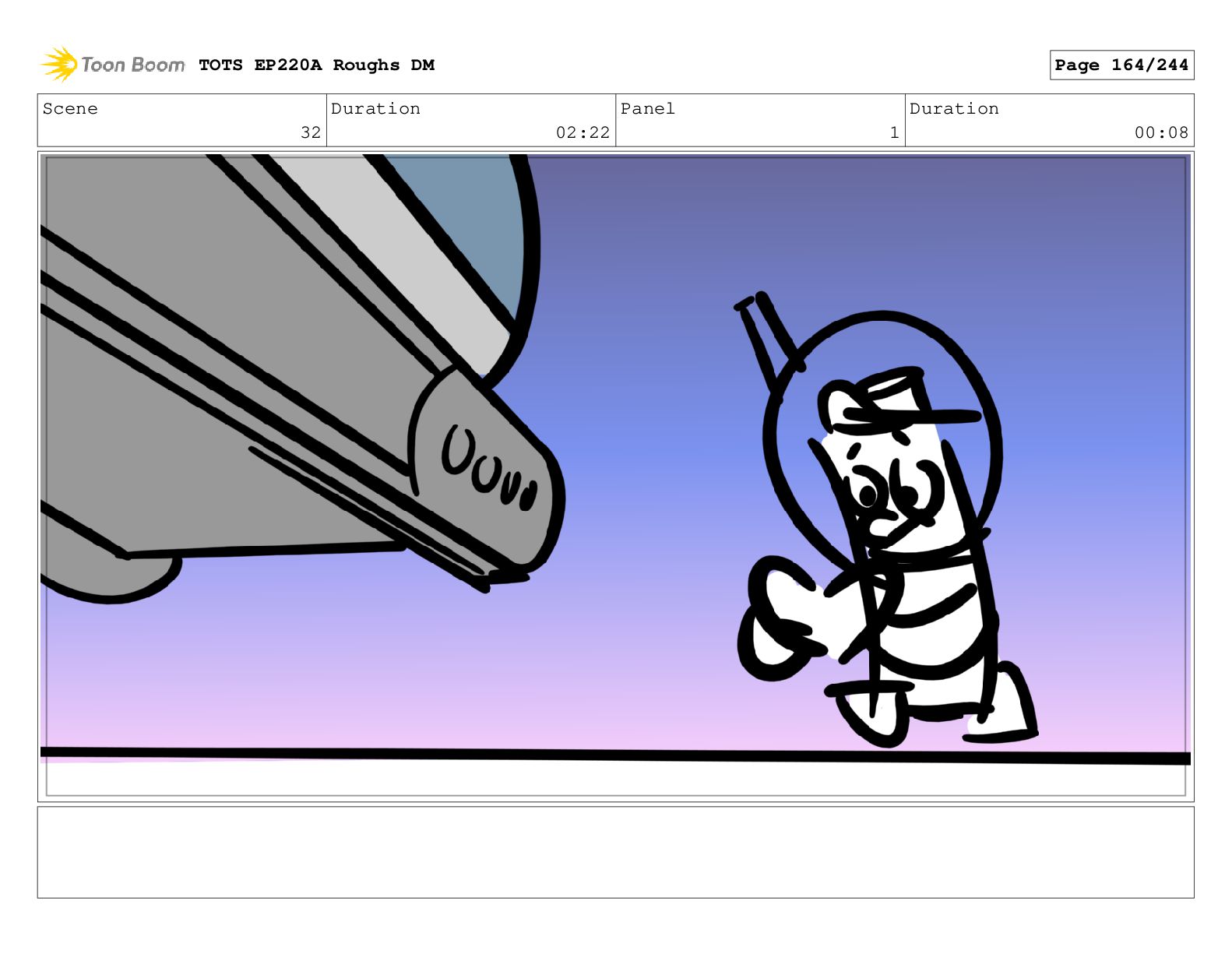Click the 'Page 164/244' box
1232x954 pixels.
tap(1121, 65)
